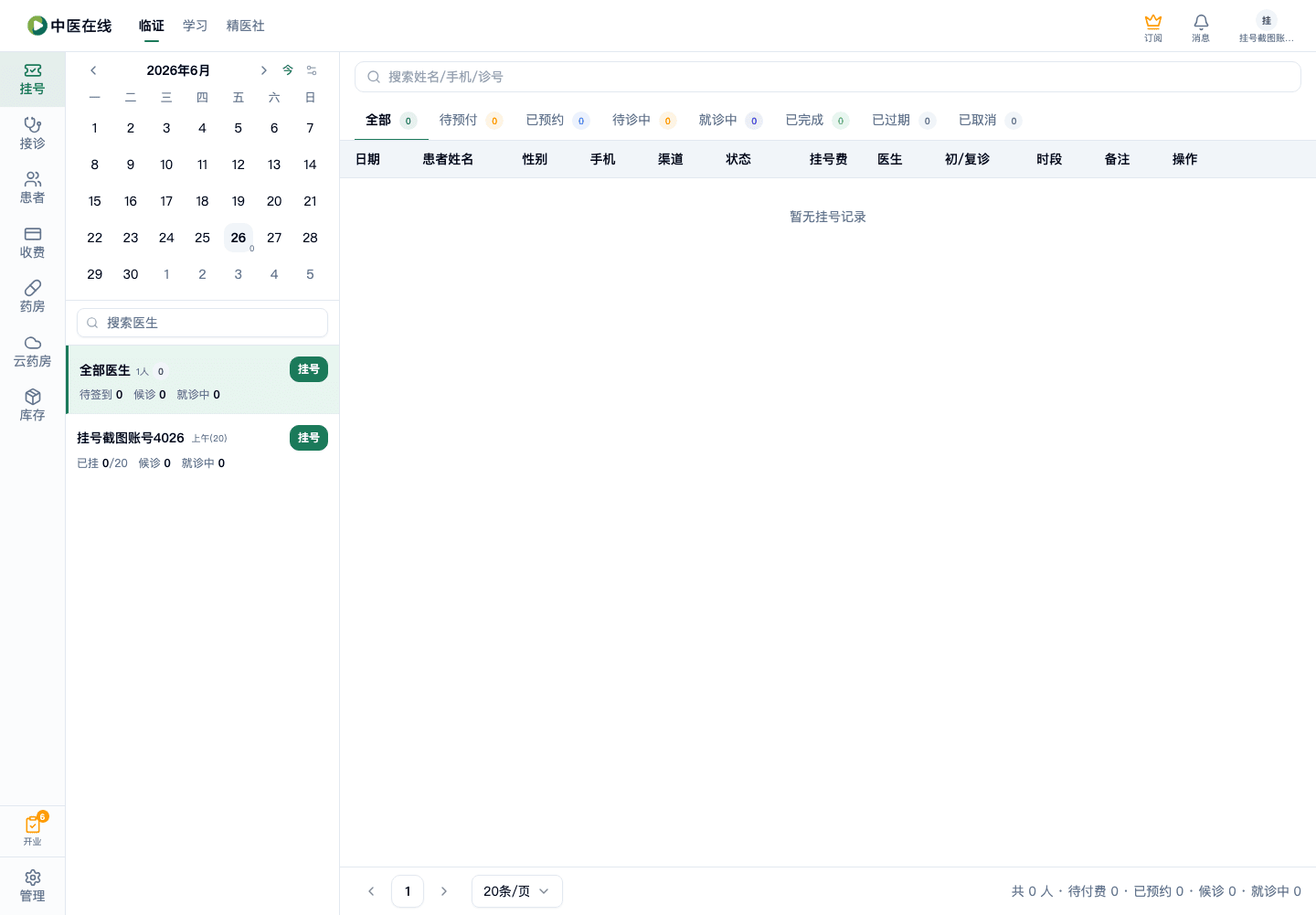Switch to the 精医社 top tab

pos(246,26)
